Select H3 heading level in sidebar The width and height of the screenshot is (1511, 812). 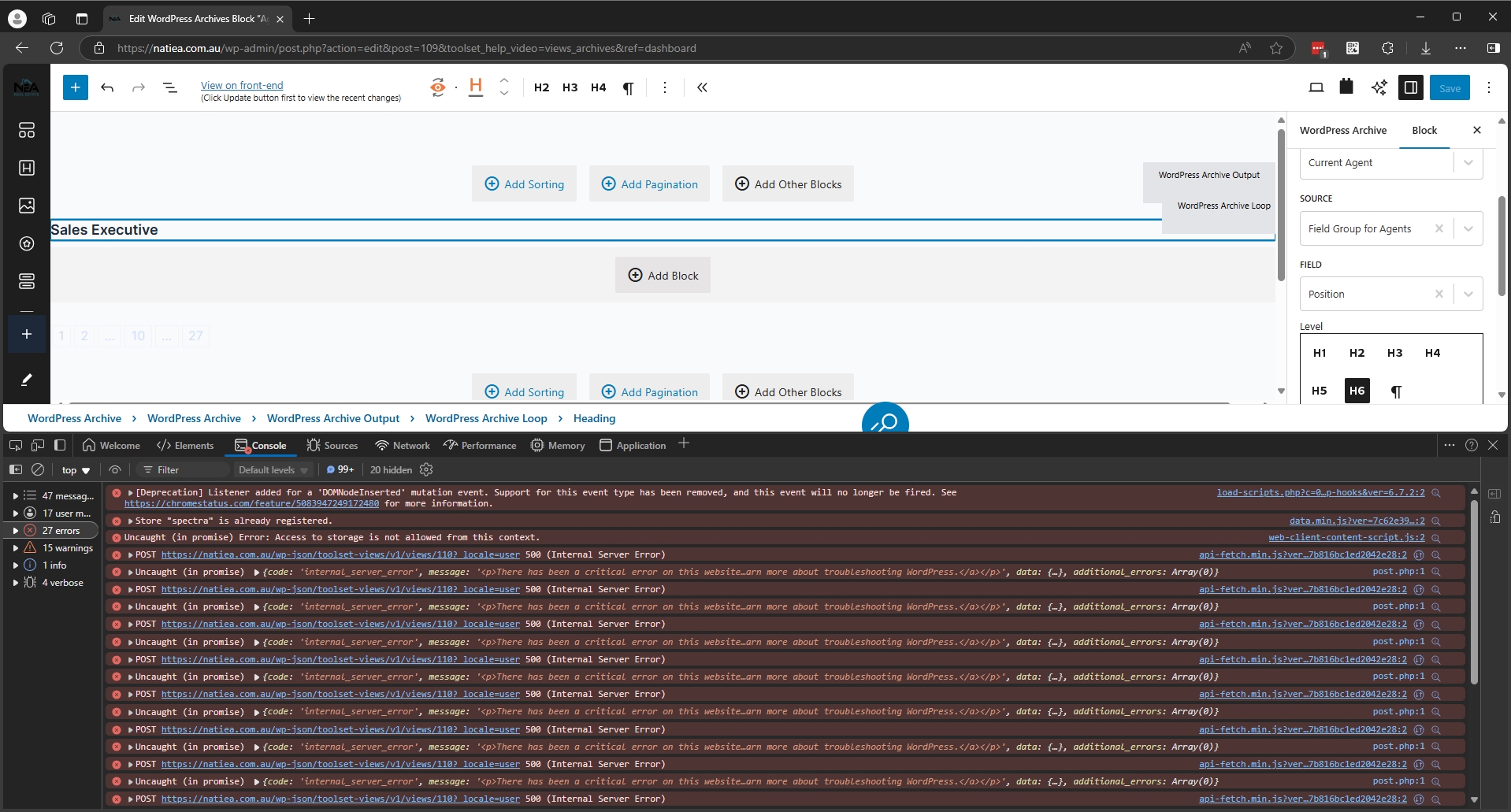tap(1394, 353)
